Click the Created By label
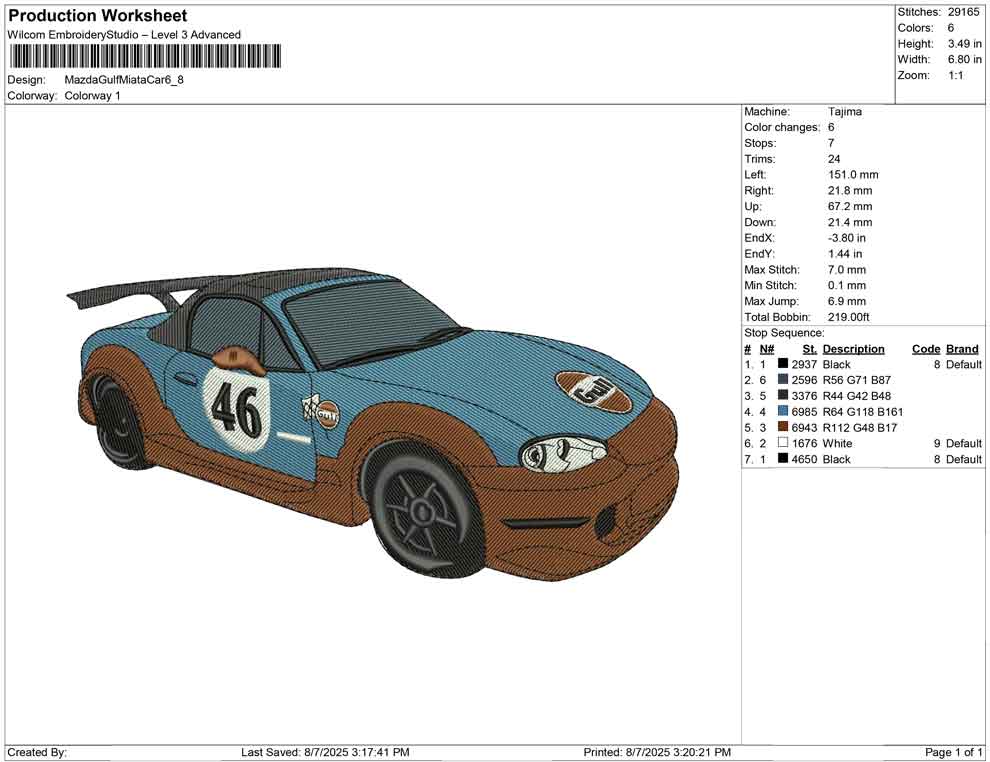 tap(37, 752)
